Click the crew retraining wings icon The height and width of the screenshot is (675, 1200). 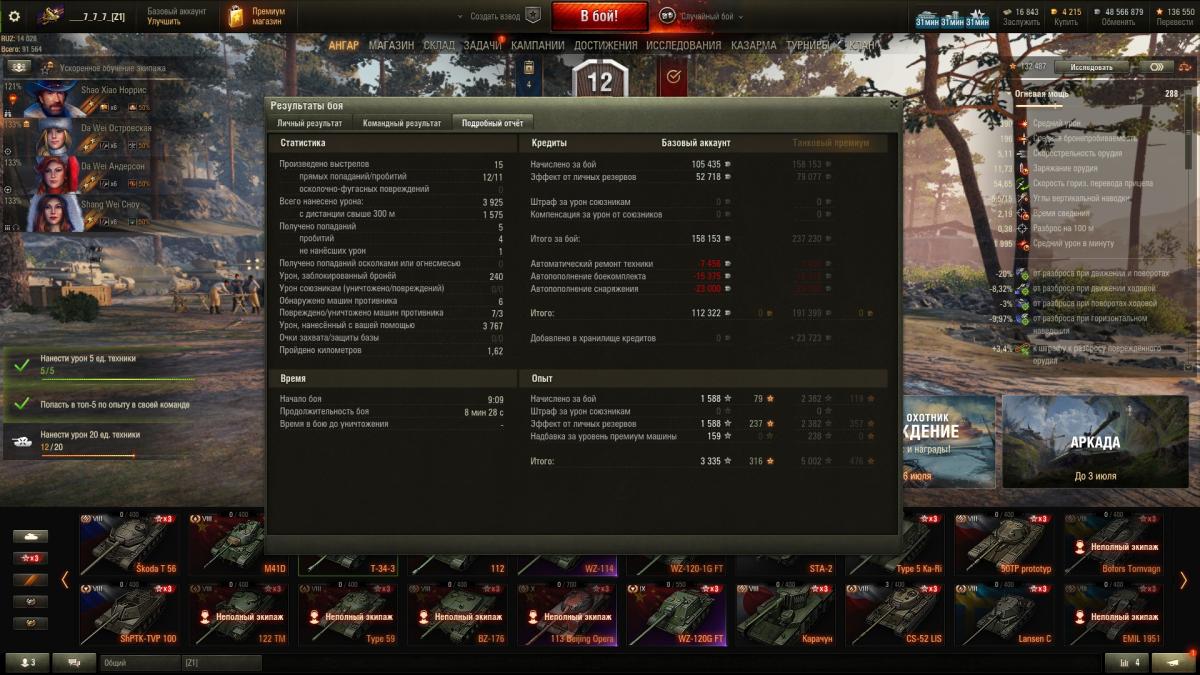coord(19,66)
